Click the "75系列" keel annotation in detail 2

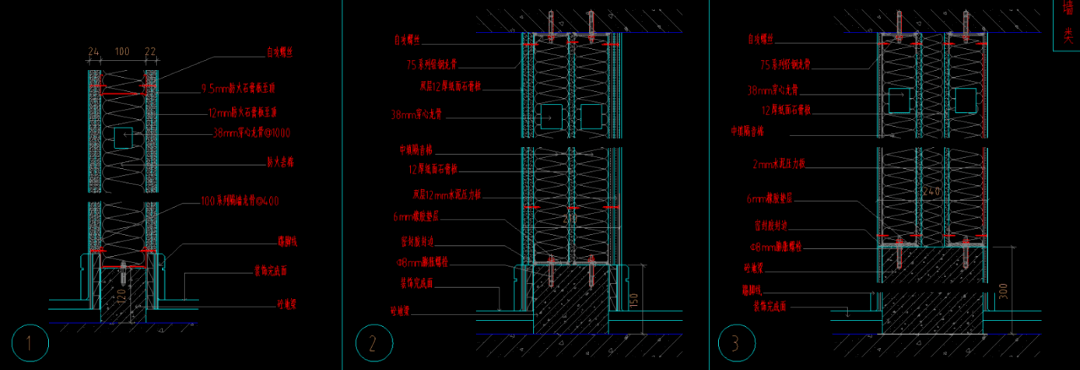pos(433,65)
